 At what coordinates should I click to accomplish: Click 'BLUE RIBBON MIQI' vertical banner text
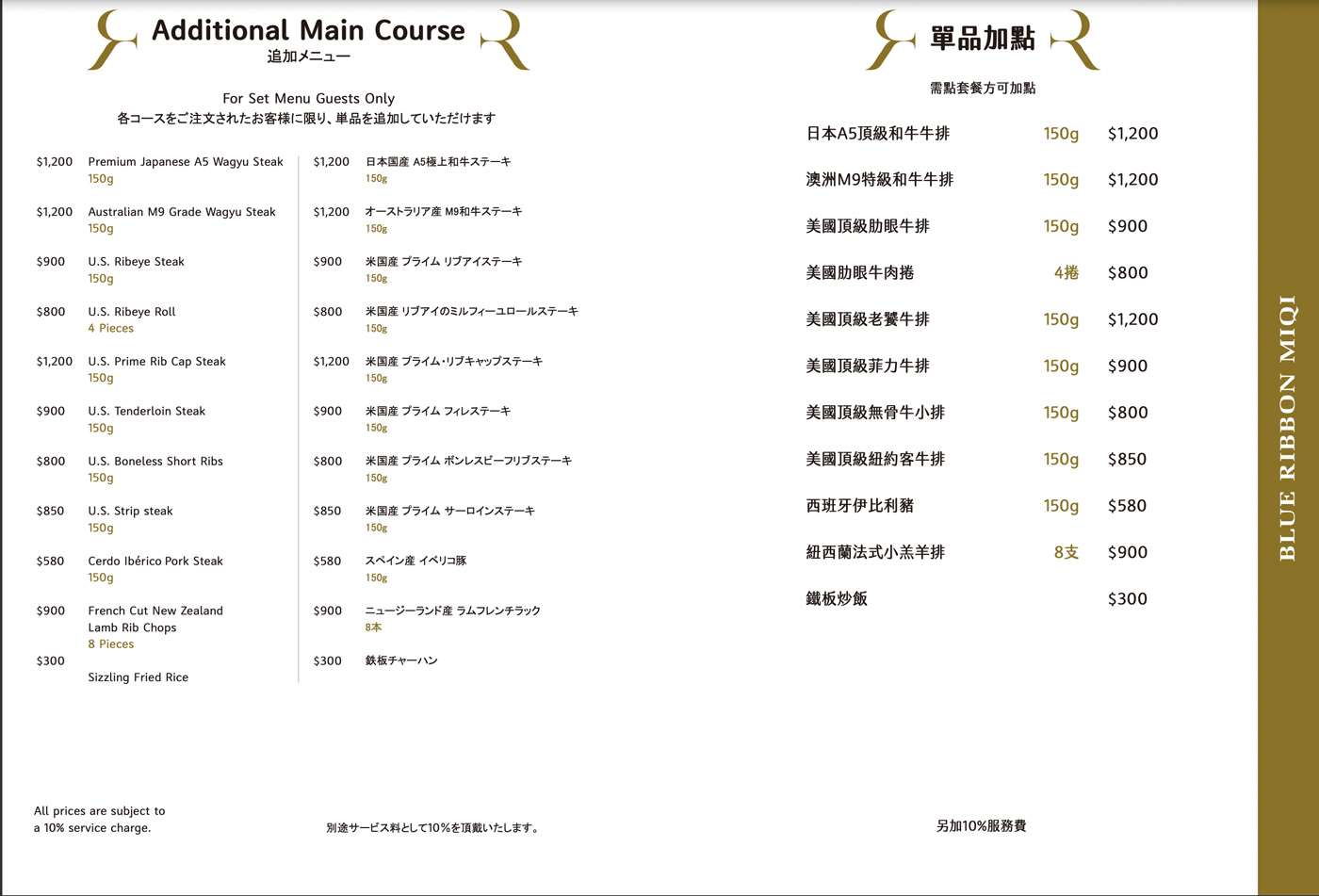1288,429
